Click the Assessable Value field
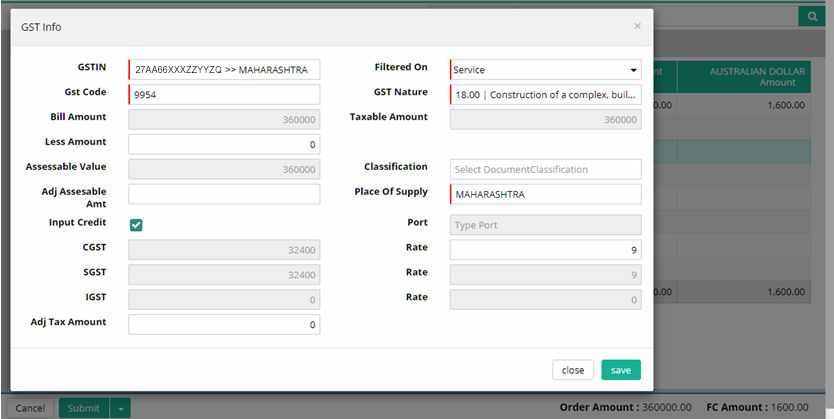 224,170
